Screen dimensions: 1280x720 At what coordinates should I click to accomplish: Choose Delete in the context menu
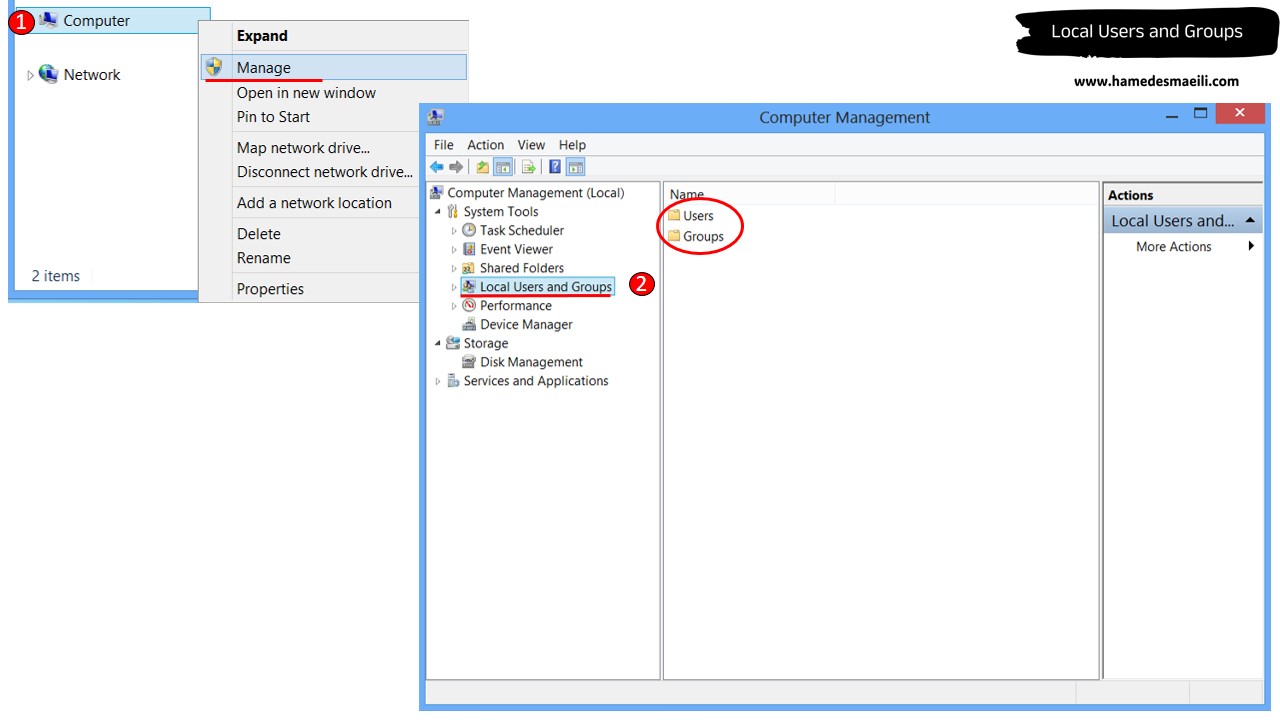tap(259, 234)
